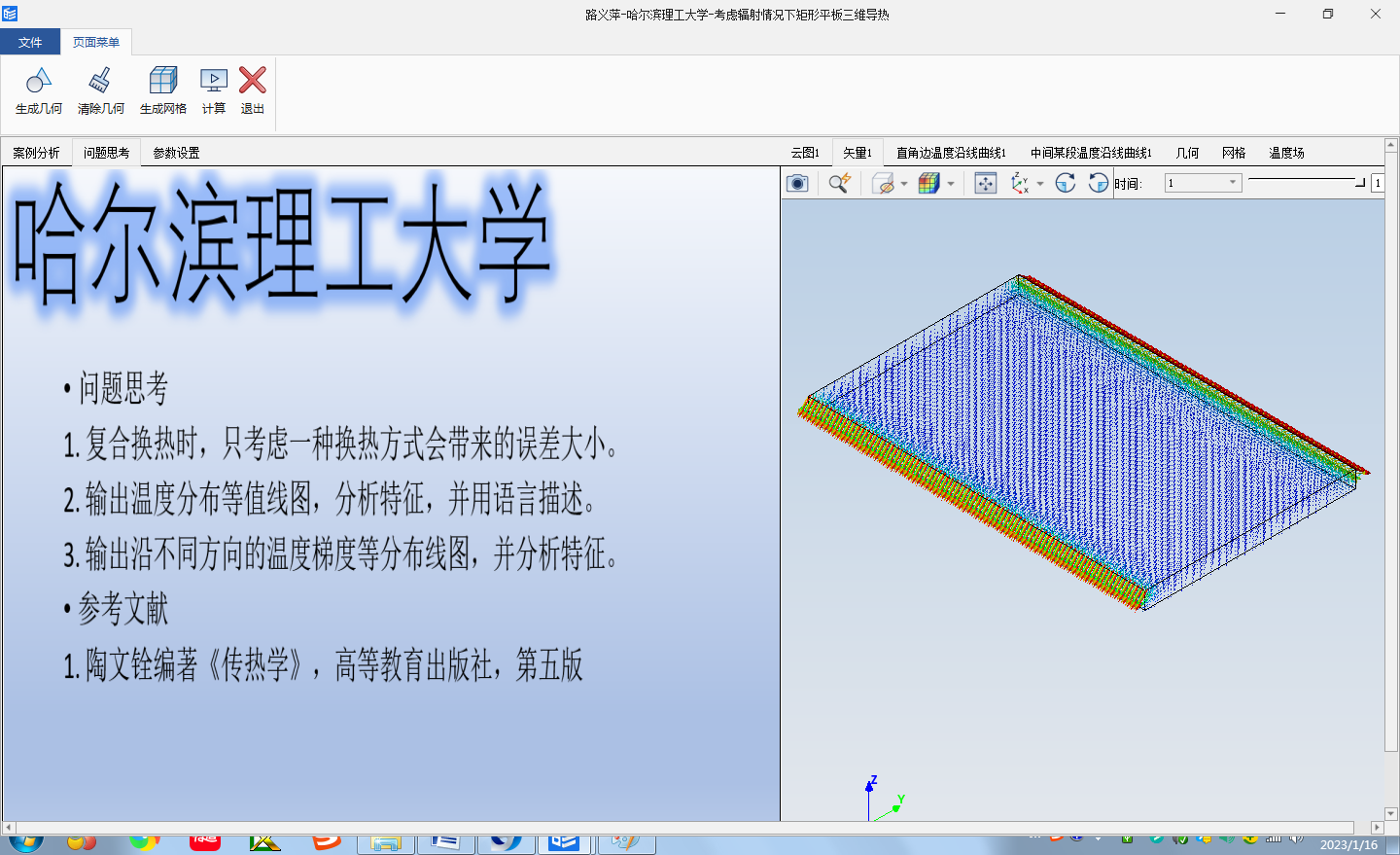Open the 中间某段温度沿线曲线1 tab

1091,153
